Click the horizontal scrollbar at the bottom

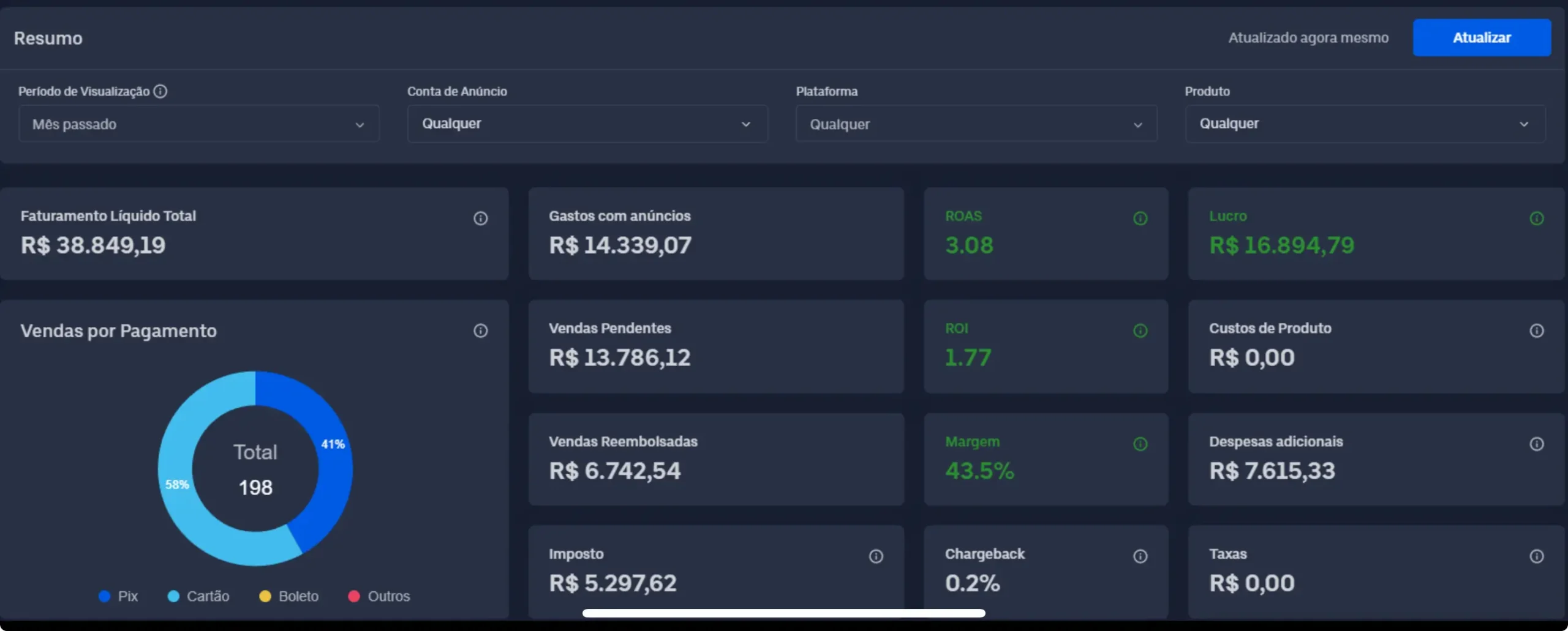[783, 613]
